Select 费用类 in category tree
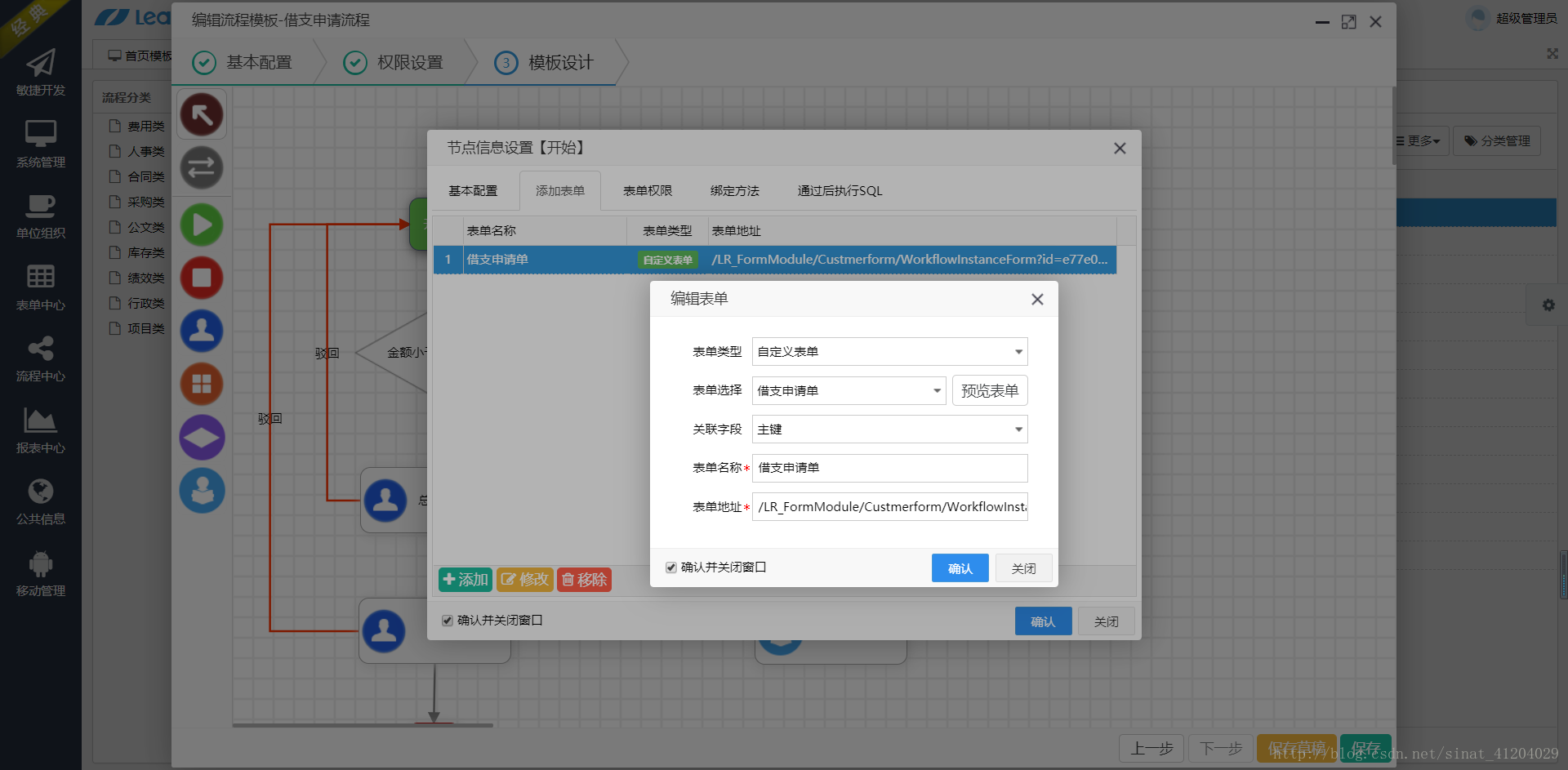1568x770 pixels. (x=146, y=127)
